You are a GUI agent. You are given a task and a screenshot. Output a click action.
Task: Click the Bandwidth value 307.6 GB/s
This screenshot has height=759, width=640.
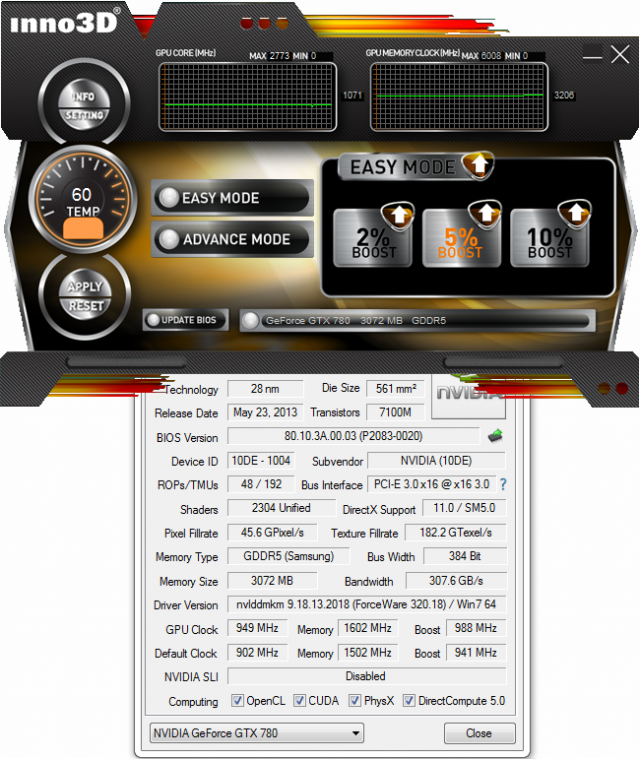456,580
